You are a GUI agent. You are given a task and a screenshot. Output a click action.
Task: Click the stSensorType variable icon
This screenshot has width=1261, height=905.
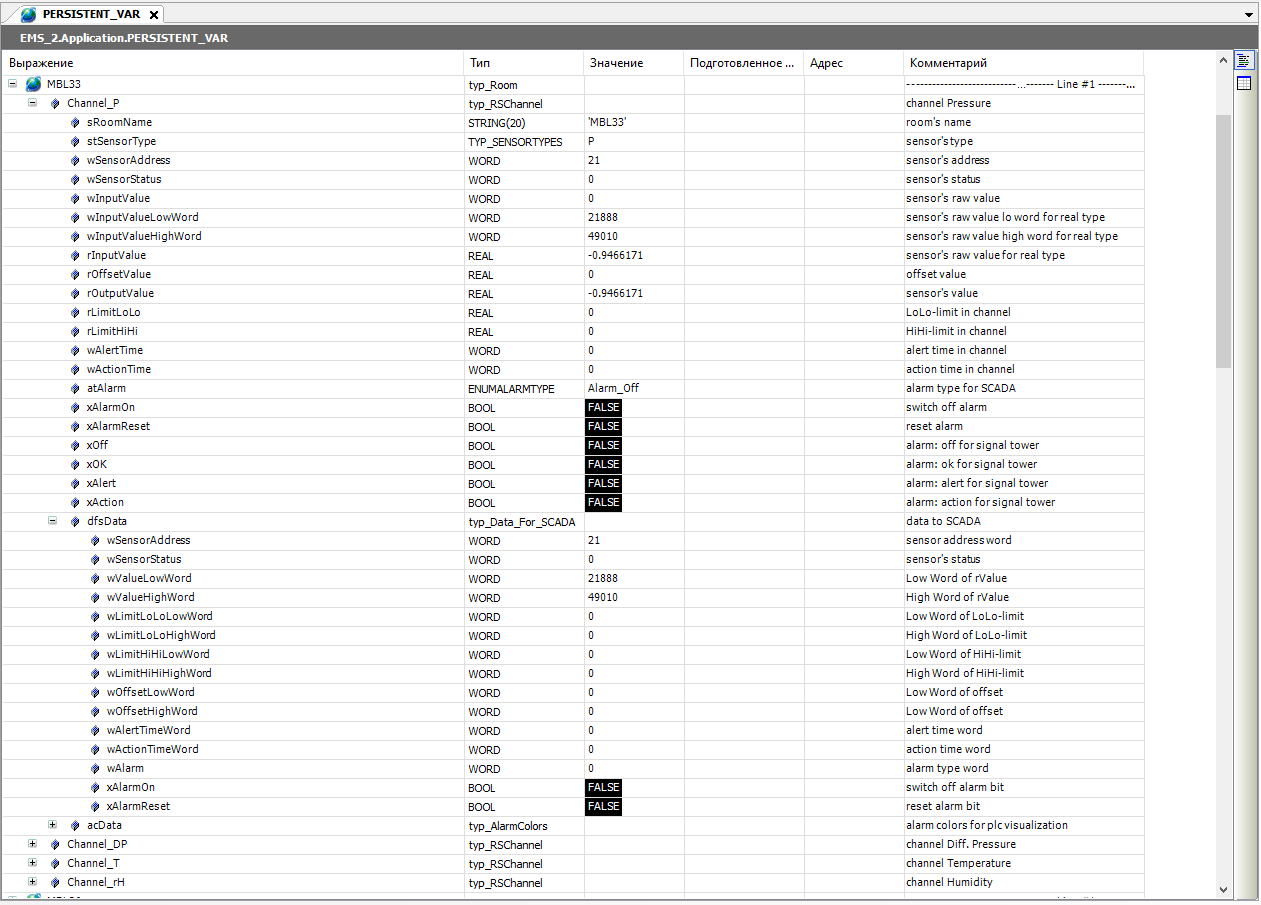point(75,141)
